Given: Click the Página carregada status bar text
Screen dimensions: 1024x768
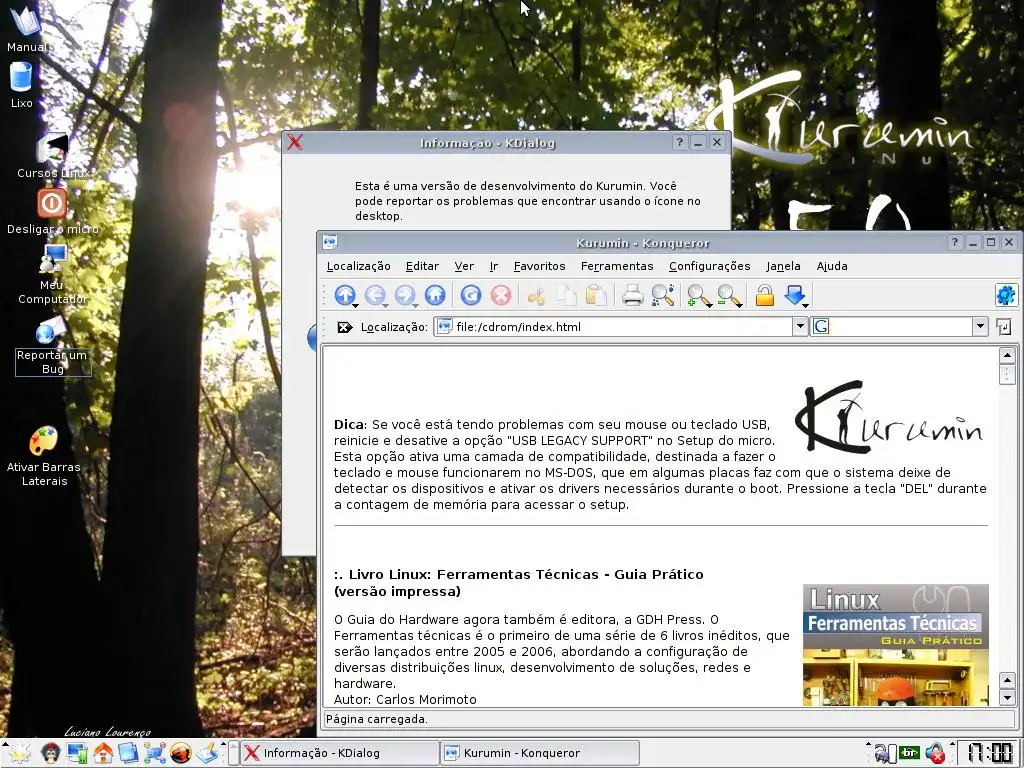Looking at the screenshot, I should [377, 719].
